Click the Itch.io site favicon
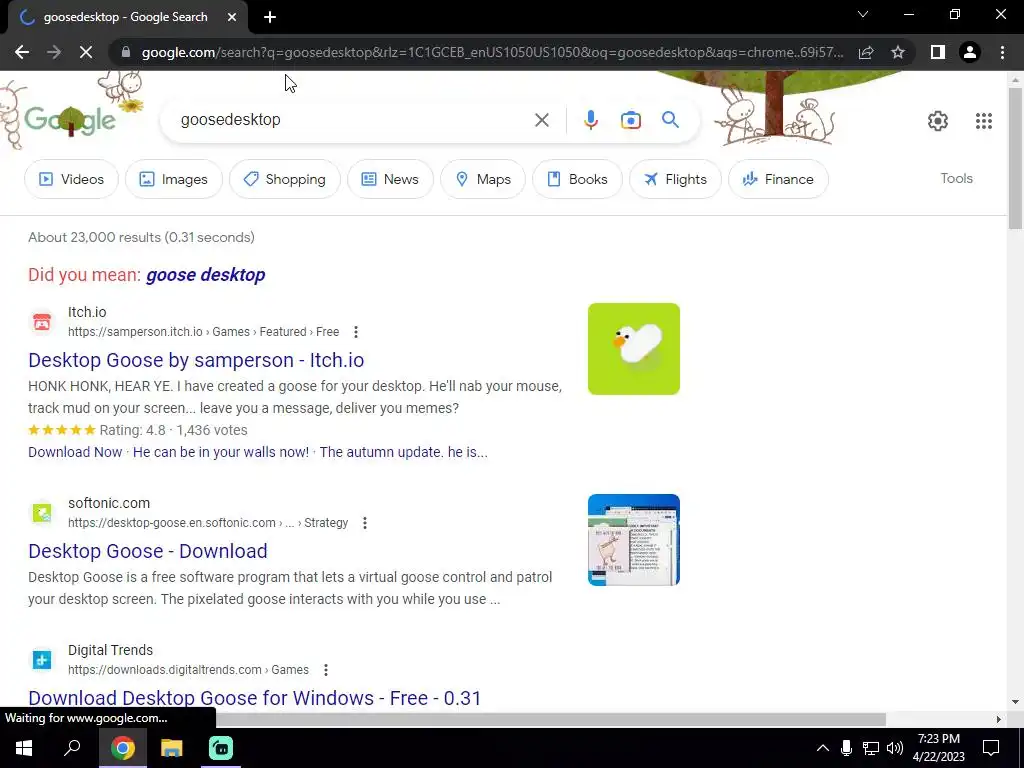The image size is (1024, 768). point(42,322)
